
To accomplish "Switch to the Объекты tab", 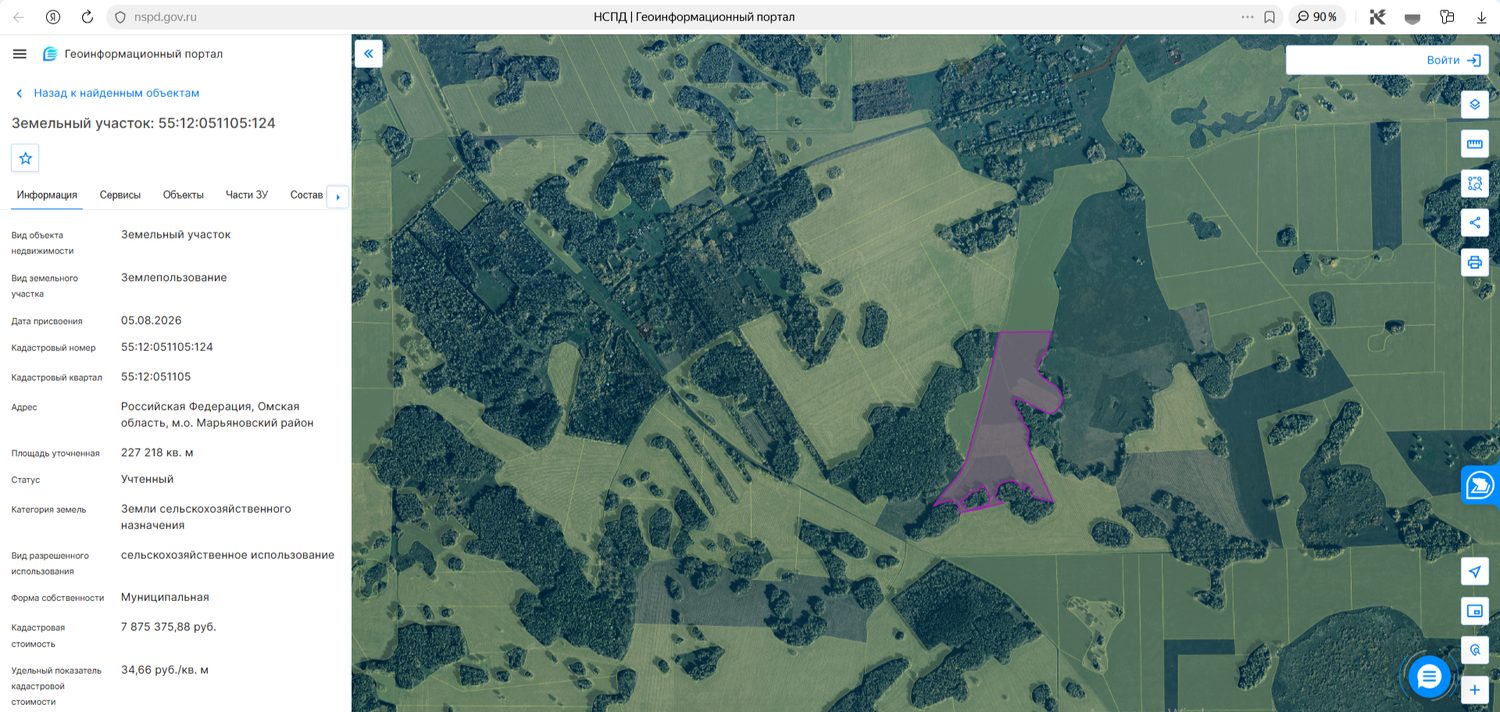I will pyautogui.click(x=183, y=195).
